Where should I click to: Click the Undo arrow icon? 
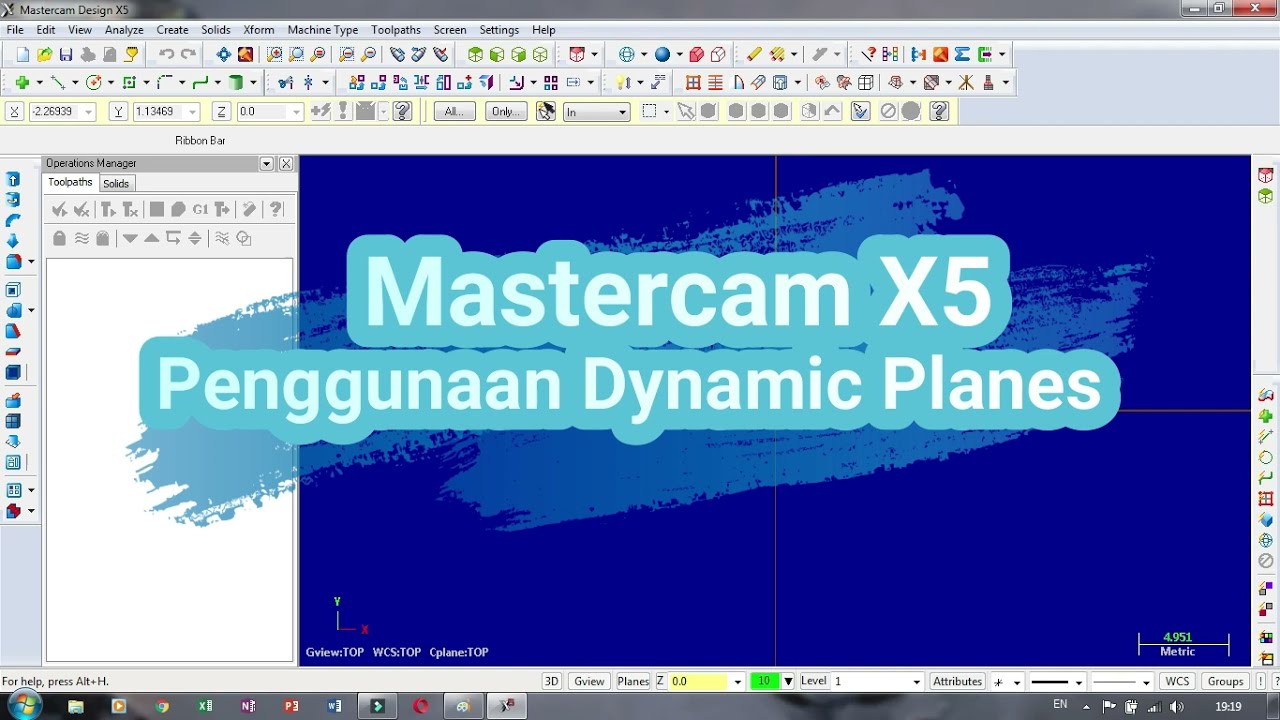(166, 54)
